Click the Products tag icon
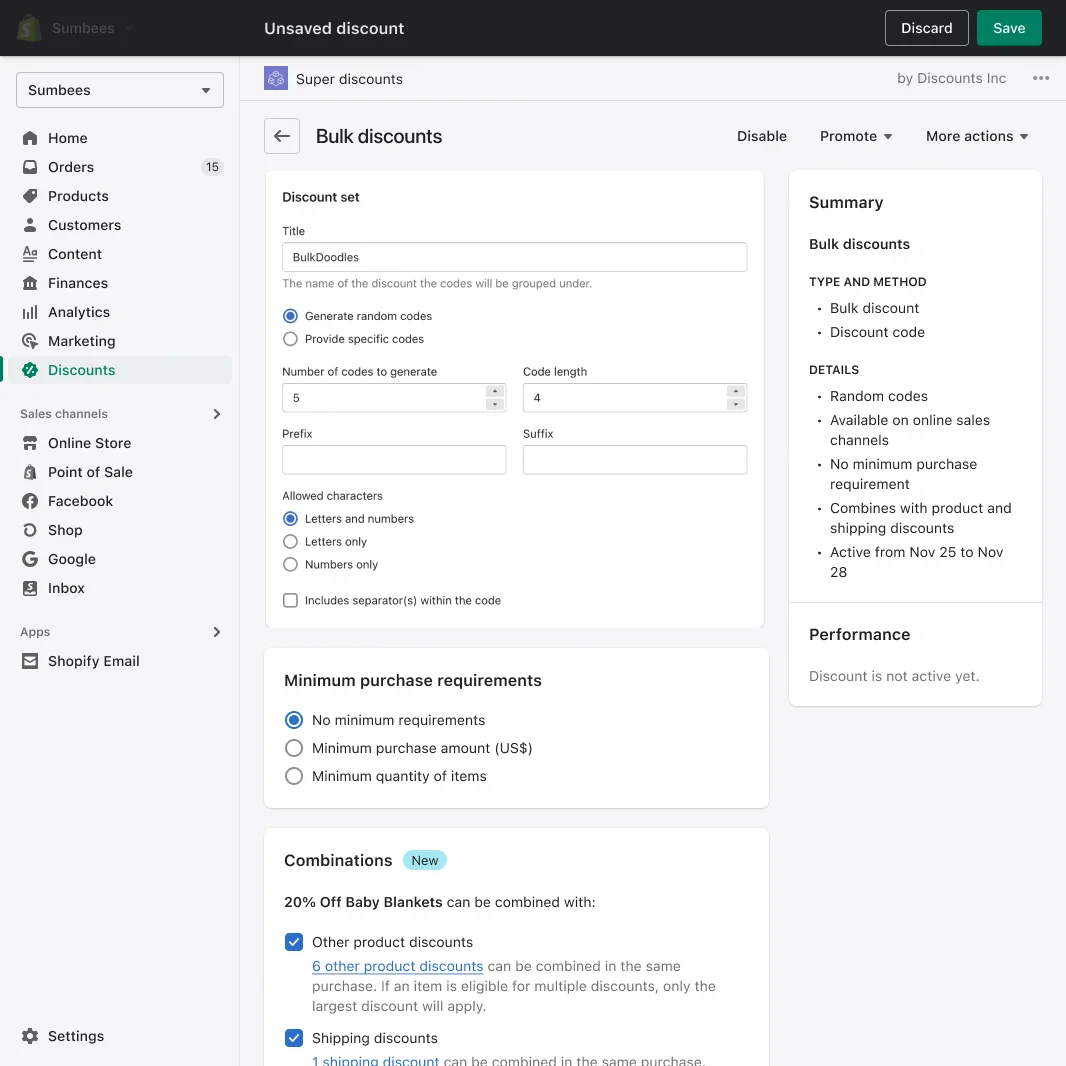 30,196
